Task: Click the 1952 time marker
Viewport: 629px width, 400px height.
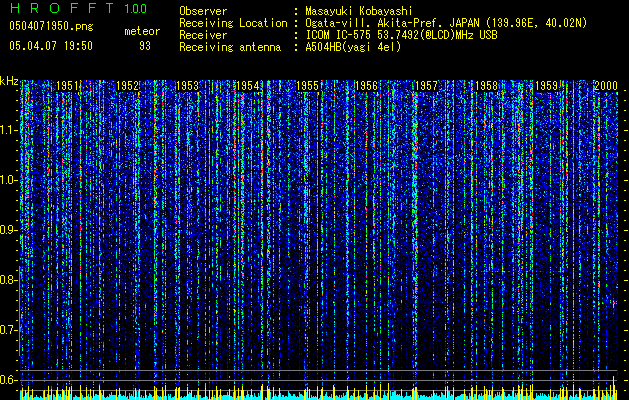Action: 127,86
